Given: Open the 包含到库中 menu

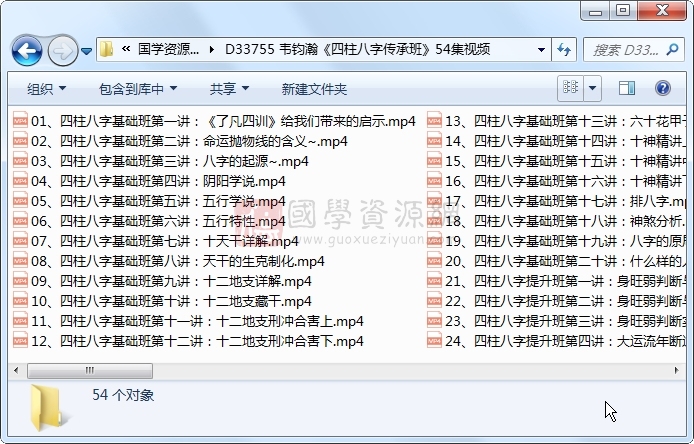Looking at the screenshot, I should [138, 89].
